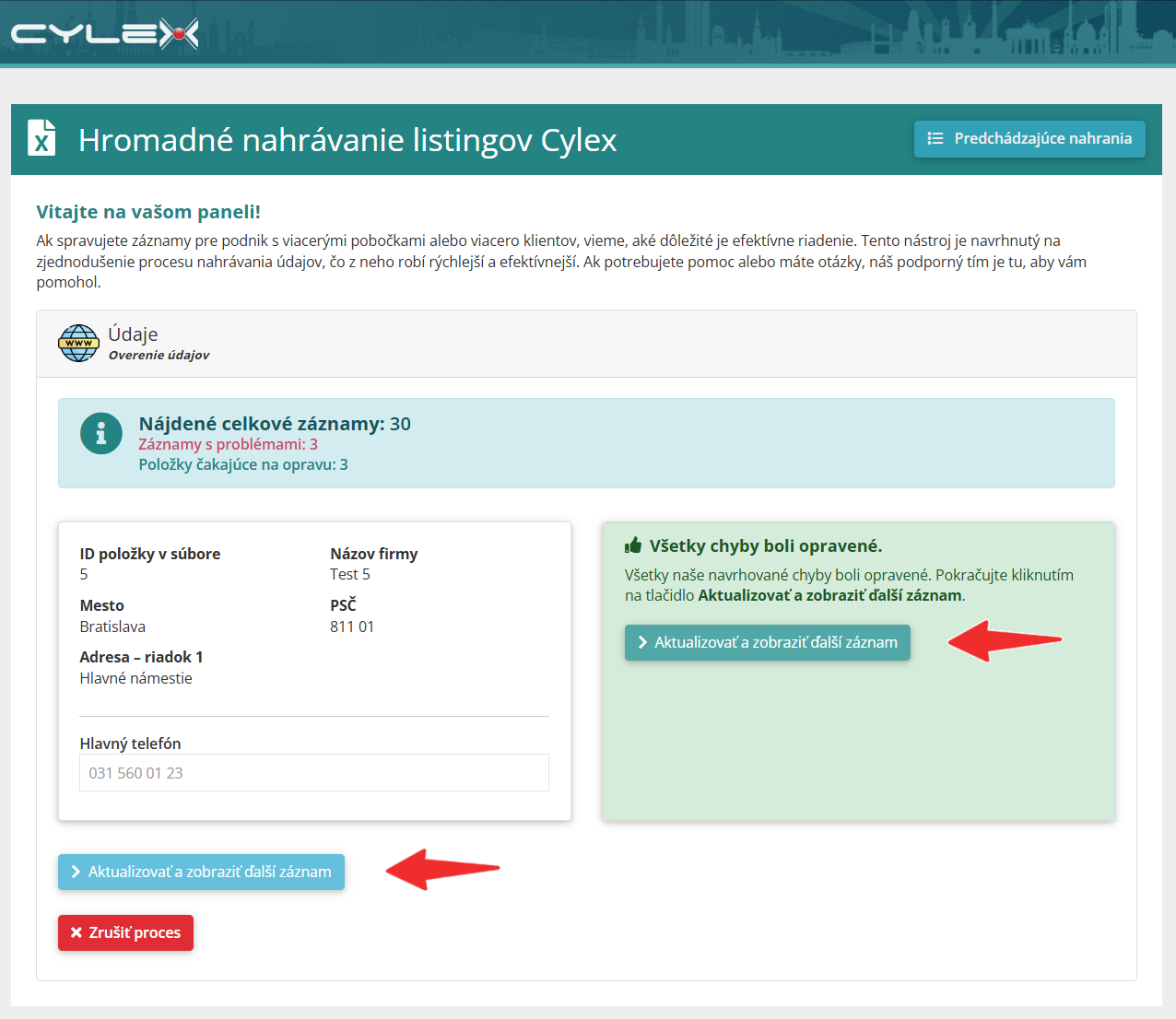This screenshot has height=1019, width=1176.
Task: Click Položky čakajúce na opravu text
Action: coord(243,464)
